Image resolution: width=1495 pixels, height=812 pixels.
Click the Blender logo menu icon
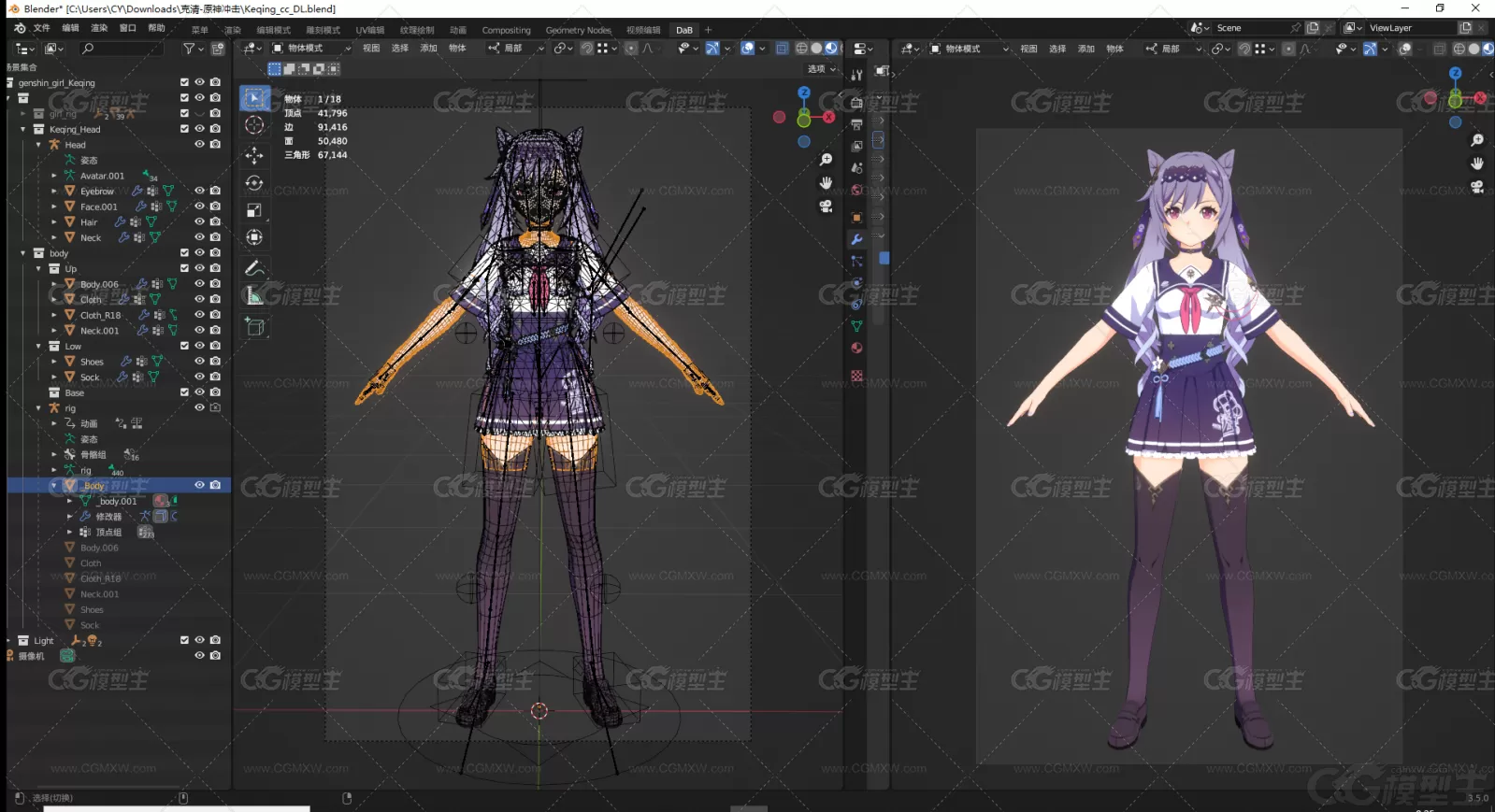tap(20, 29)
